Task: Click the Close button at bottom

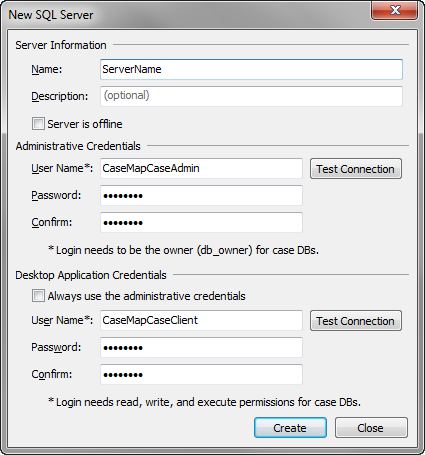Action: (371, 428)
